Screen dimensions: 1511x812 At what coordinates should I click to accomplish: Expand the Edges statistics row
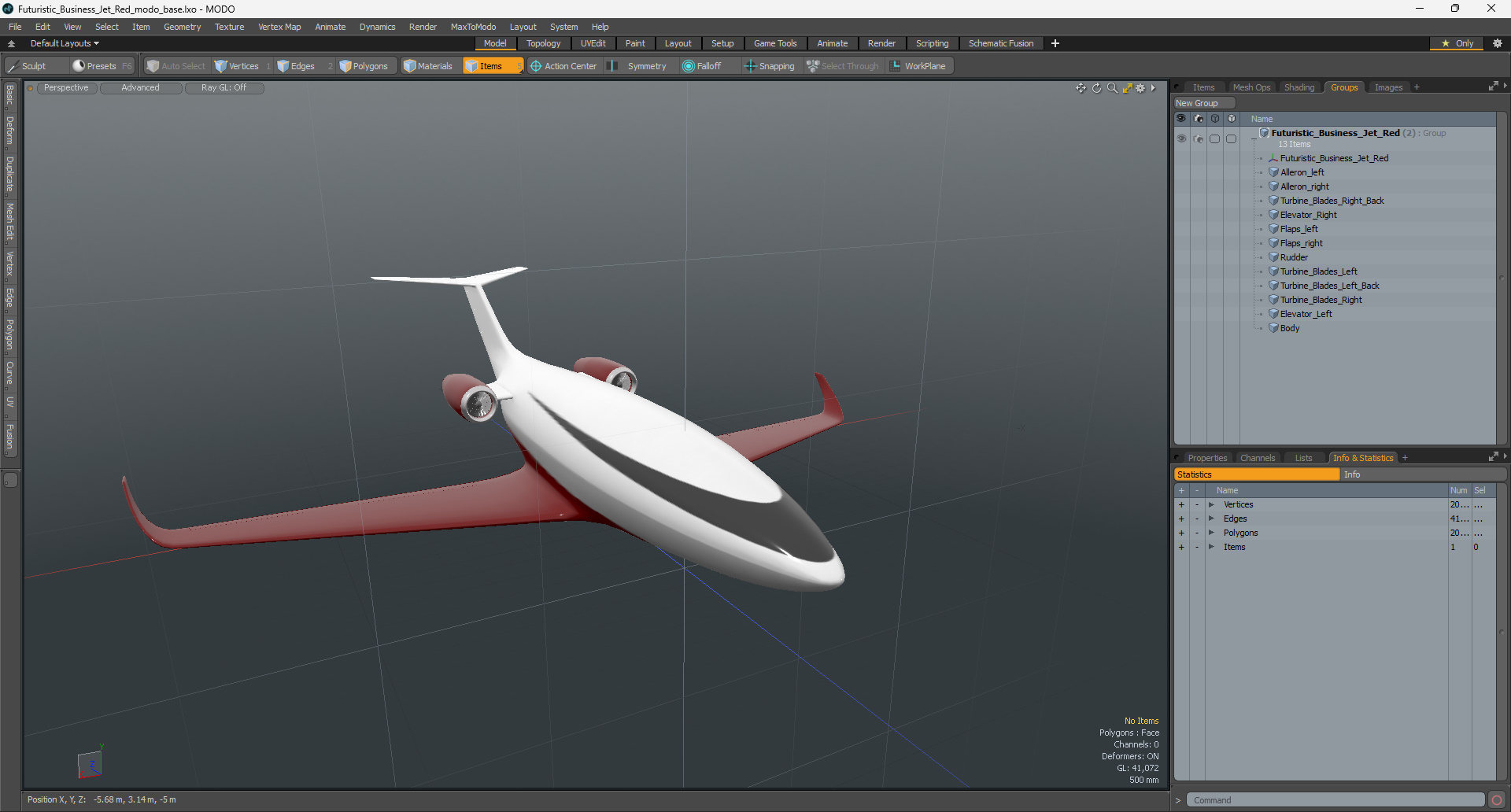pos(1211,519)
